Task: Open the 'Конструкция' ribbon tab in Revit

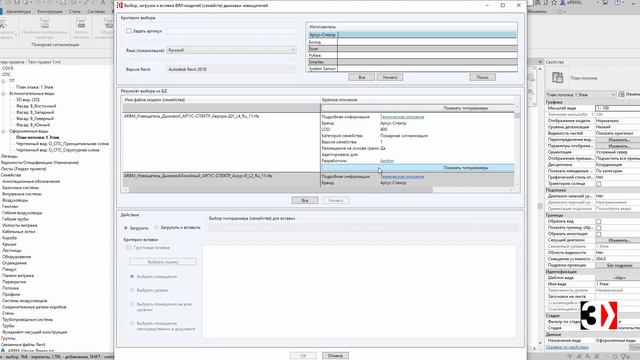Action: point(50,11)
